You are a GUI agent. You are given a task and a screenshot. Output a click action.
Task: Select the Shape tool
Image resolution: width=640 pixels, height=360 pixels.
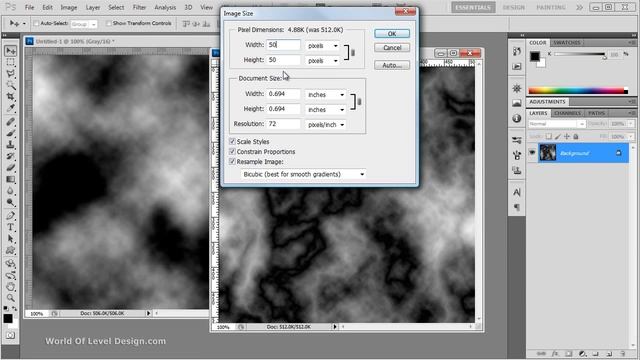11,250
